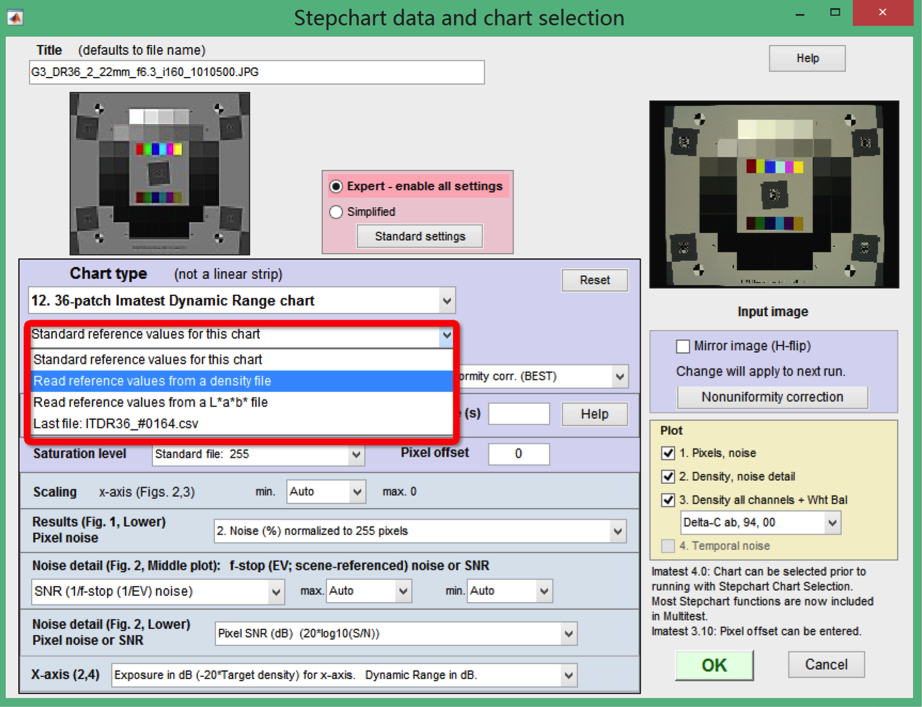Click the 'Standard settings' button

420,237
